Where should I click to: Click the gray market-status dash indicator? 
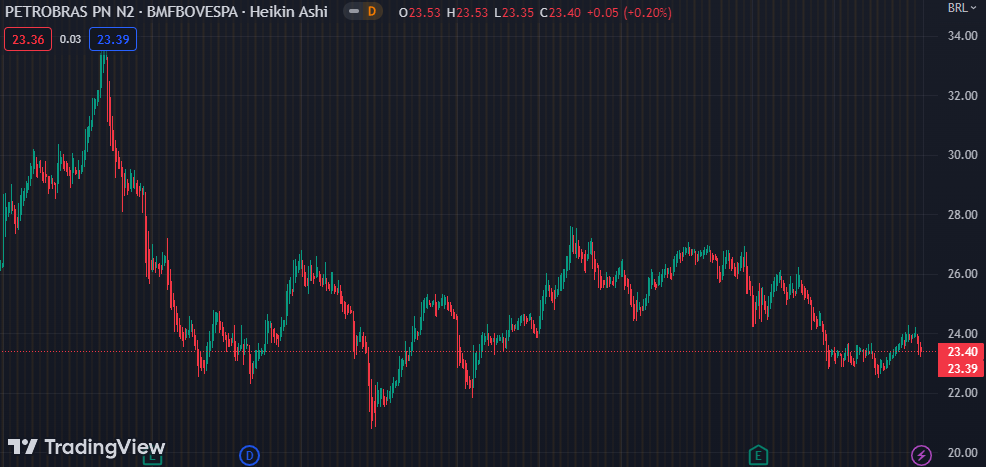pyautogui.click(x=354, y=11)
